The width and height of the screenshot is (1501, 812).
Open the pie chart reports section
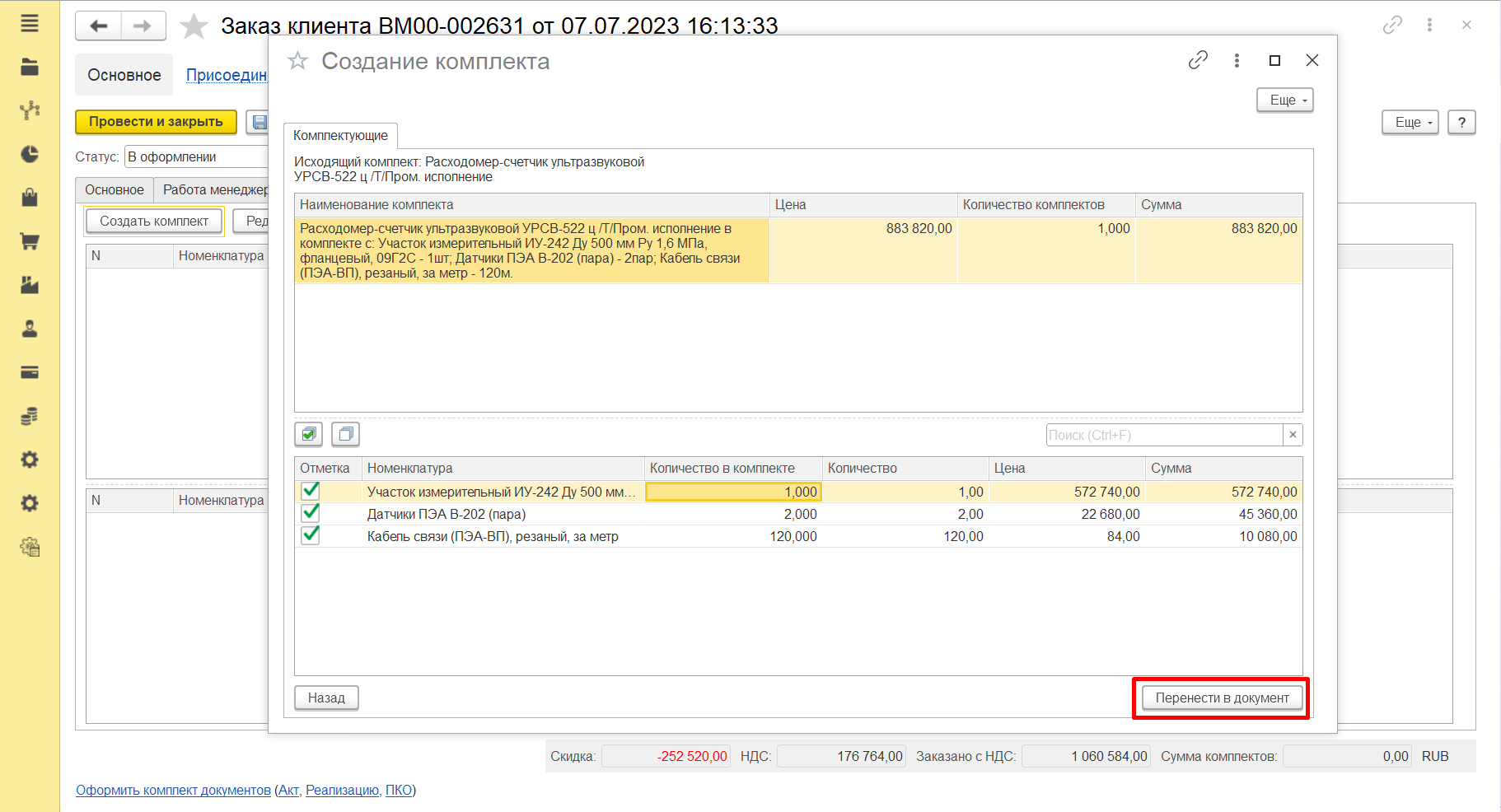(30, 154)
